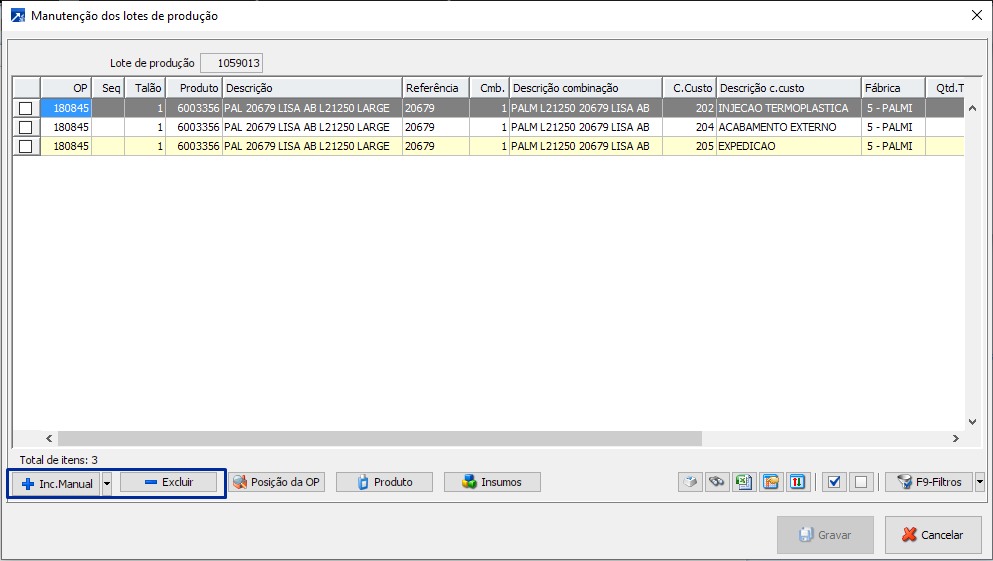Select highlighted OP 180845 cell in first row

tap(66, 108)
